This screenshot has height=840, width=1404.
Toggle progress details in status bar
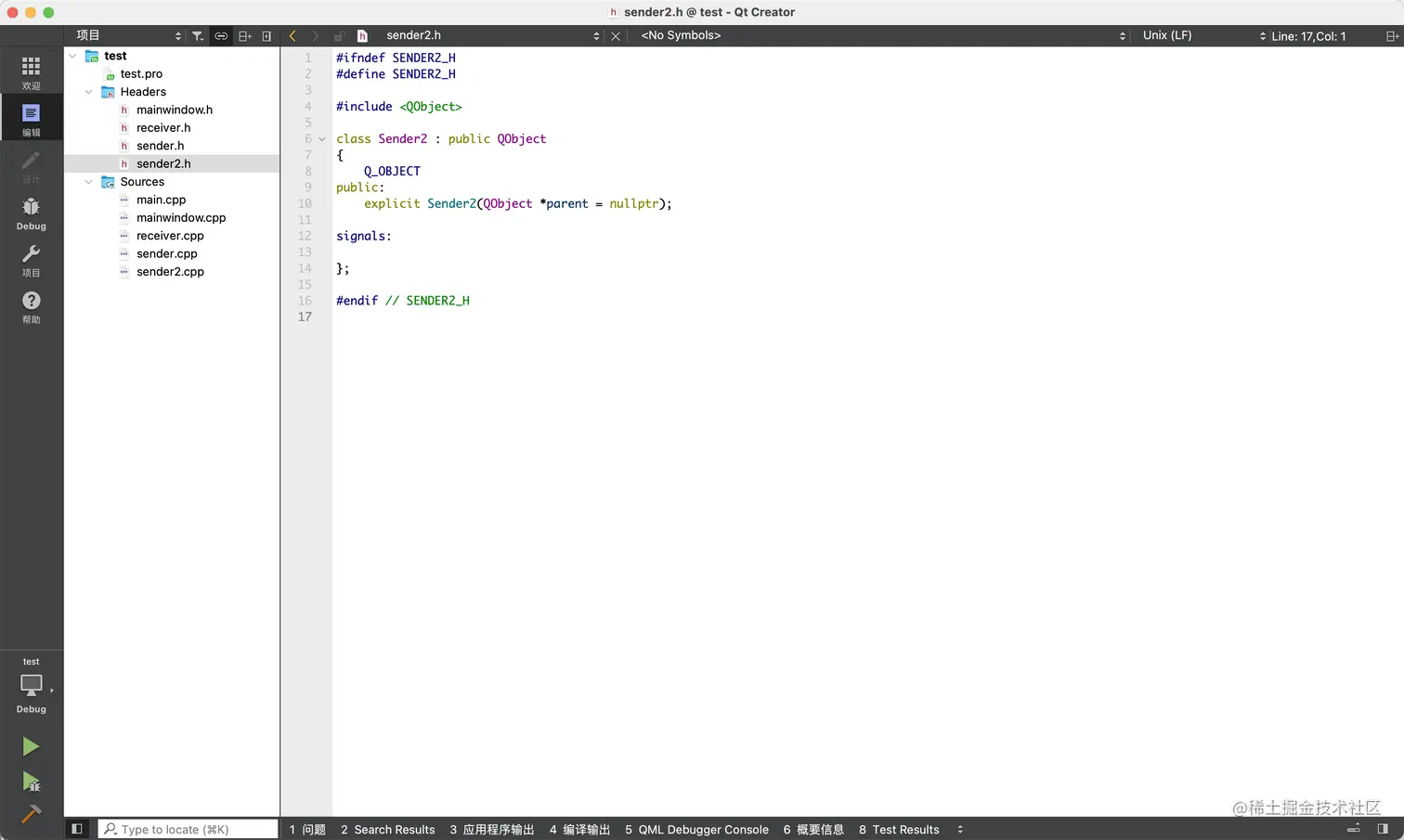click(1354, 829)
